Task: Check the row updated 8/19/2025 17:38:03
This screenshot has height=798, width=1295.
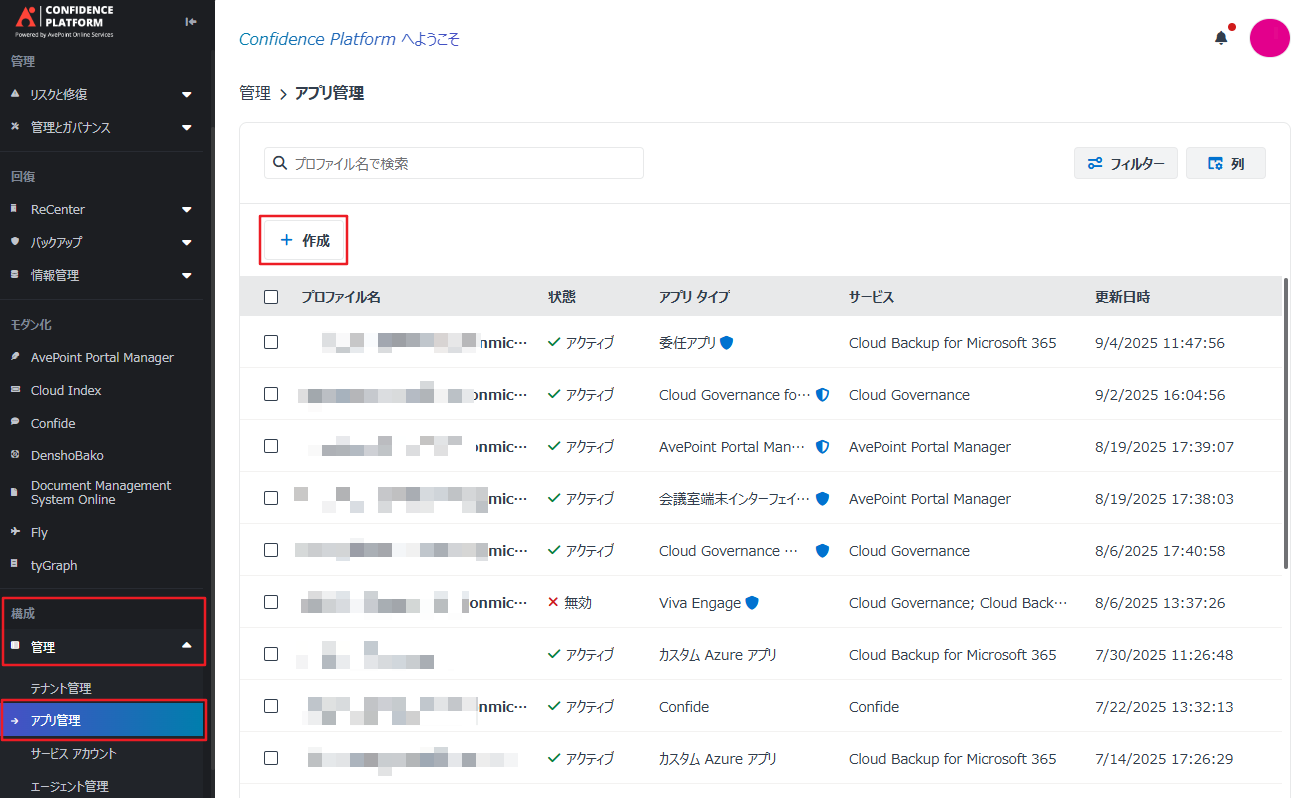Action: (271, 498)
